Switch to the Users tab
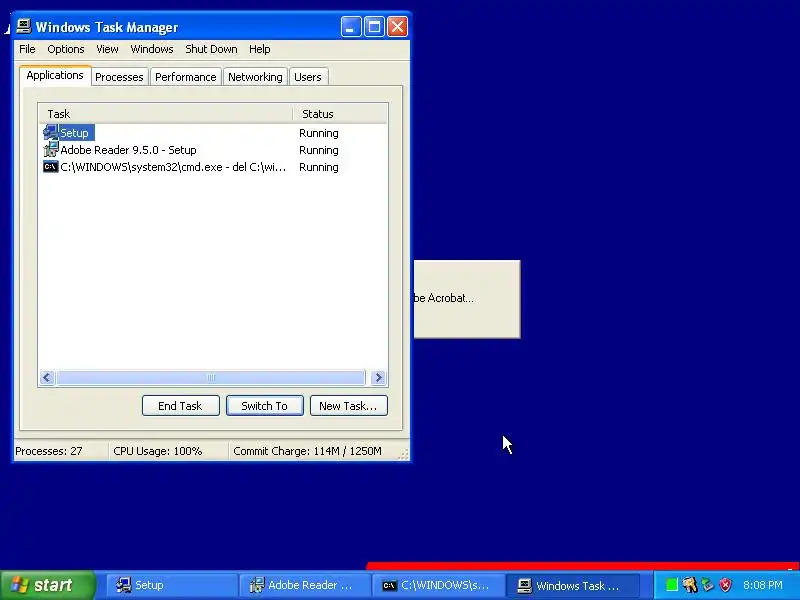 [x=308, y=77]
